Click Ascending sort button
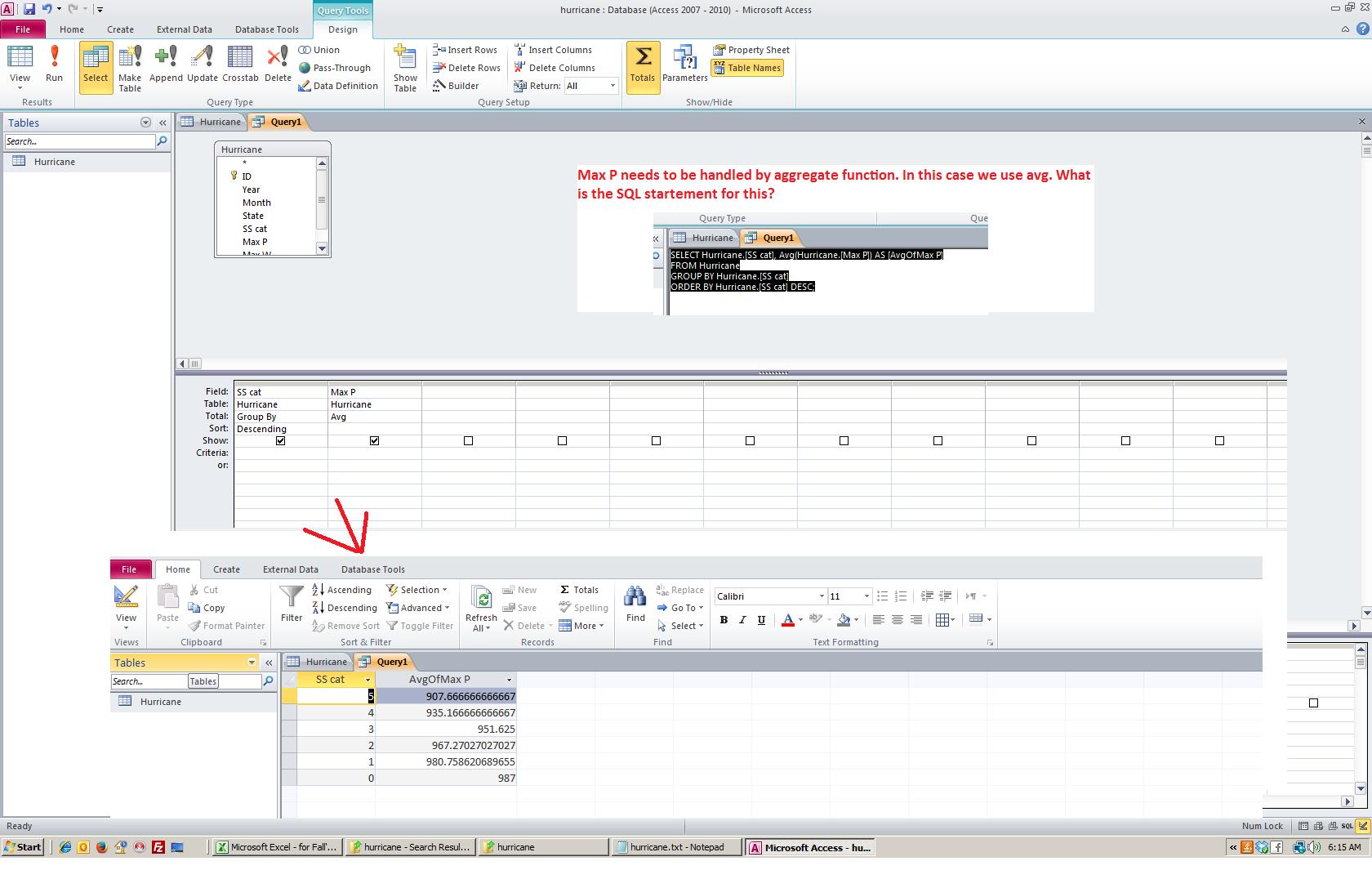 pyautogui.click(x=341, y=590)
